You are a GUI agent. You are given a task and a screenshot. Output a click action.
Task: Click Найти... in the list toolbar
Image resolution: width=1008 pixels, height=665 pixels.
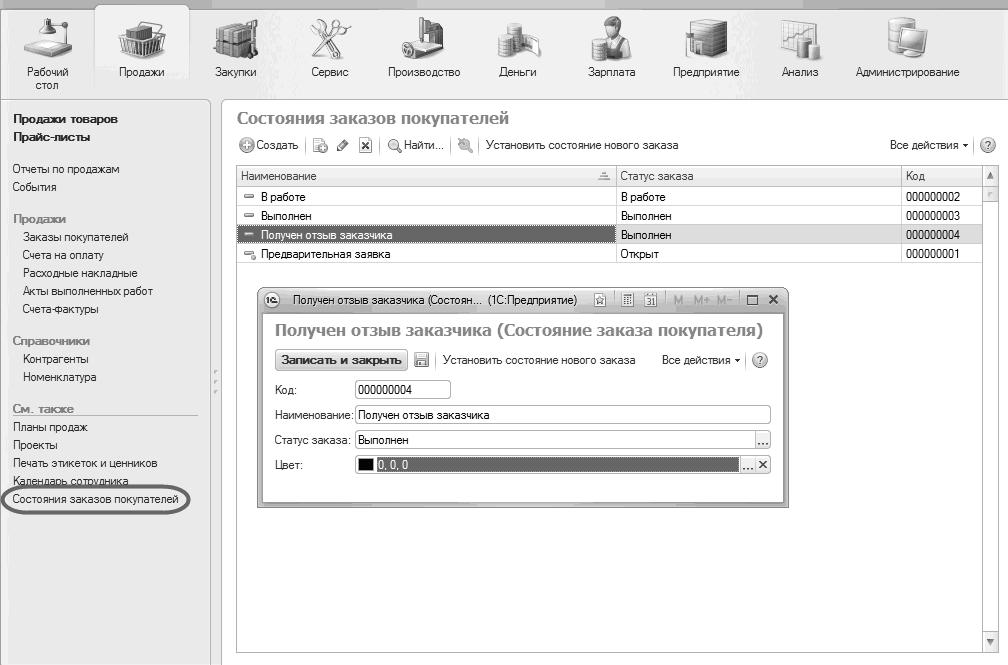[x=416, y=145]
